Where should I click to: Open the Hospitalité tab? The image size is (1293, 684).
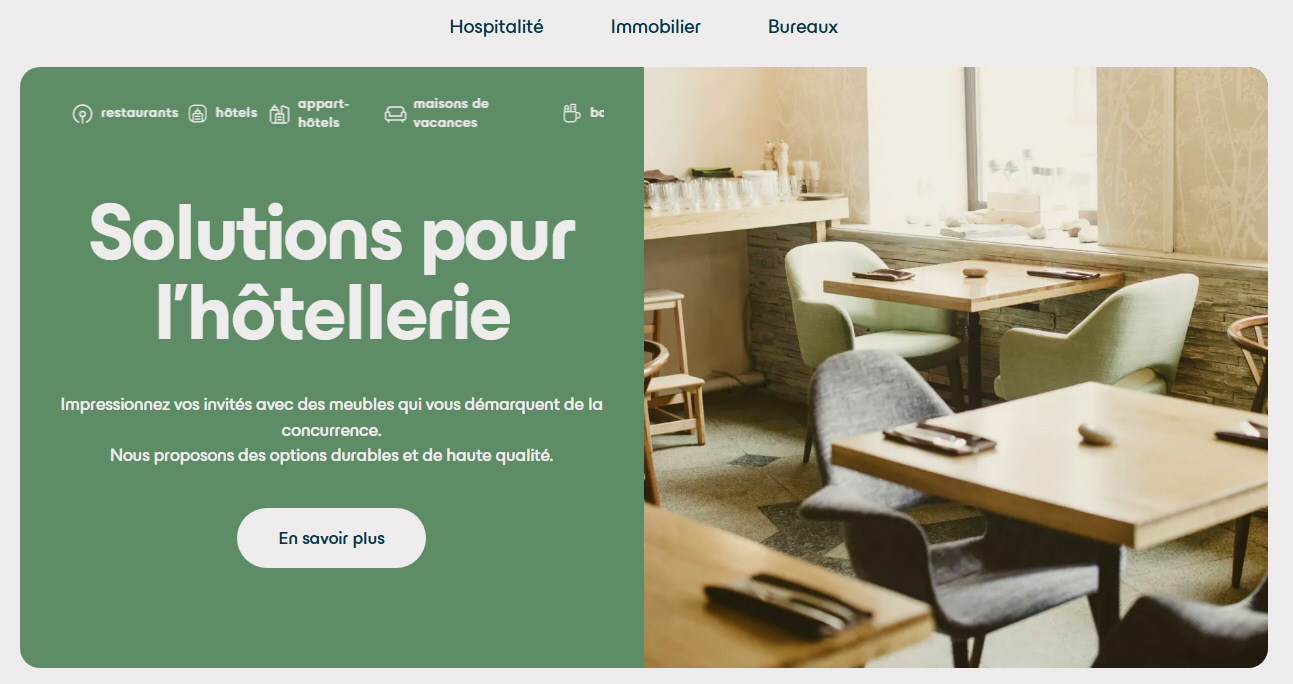pos(496,27)
